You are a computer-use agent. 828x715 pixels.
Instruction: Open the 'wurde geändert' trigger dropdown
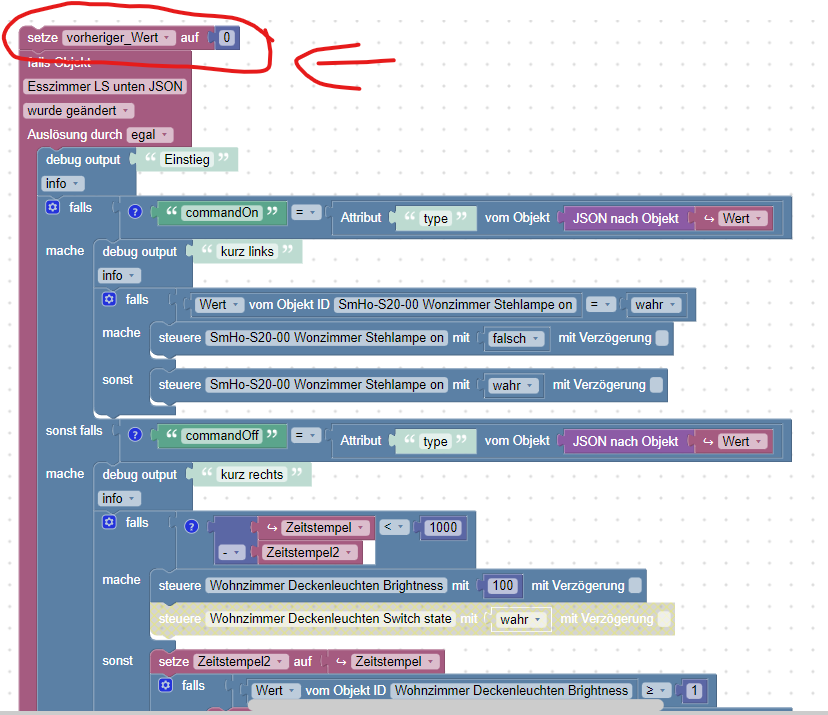point(79,110)
